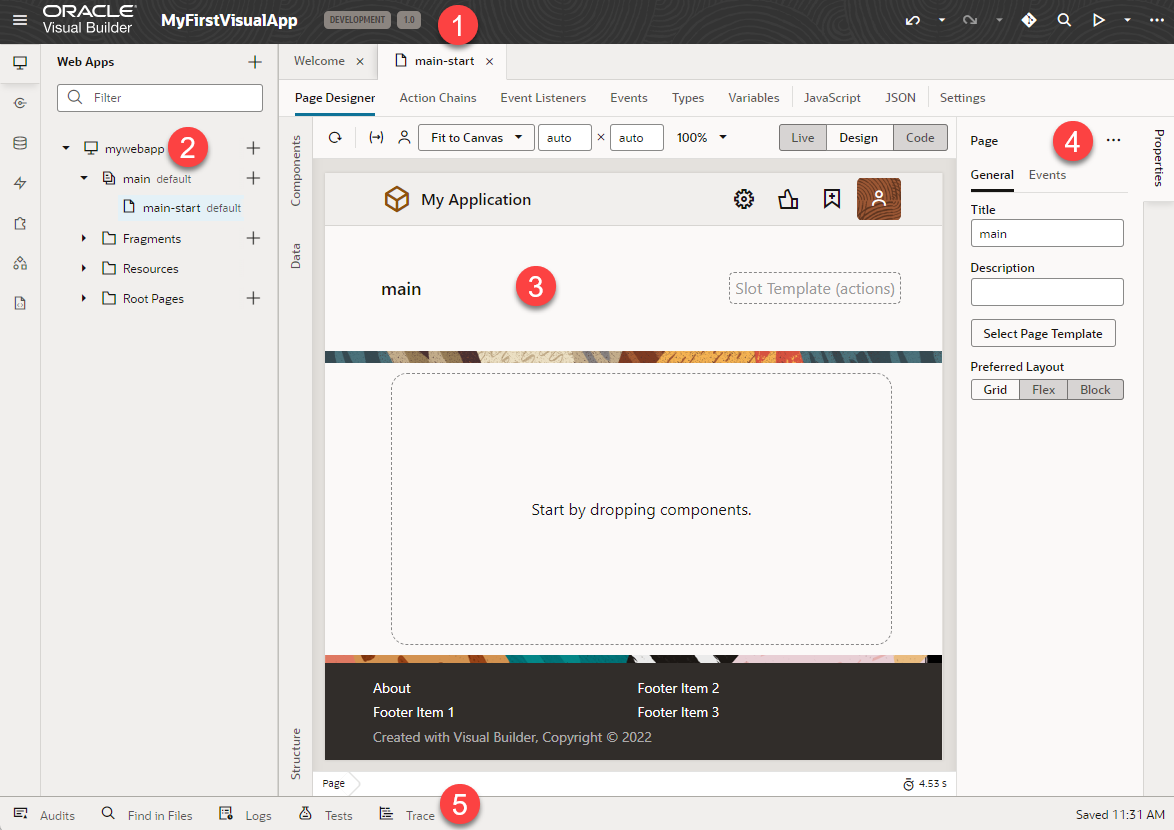Viewport: 1174px width, 830px height.
Task: Switch to Code view of the page
Action: (x=919, y=137)
